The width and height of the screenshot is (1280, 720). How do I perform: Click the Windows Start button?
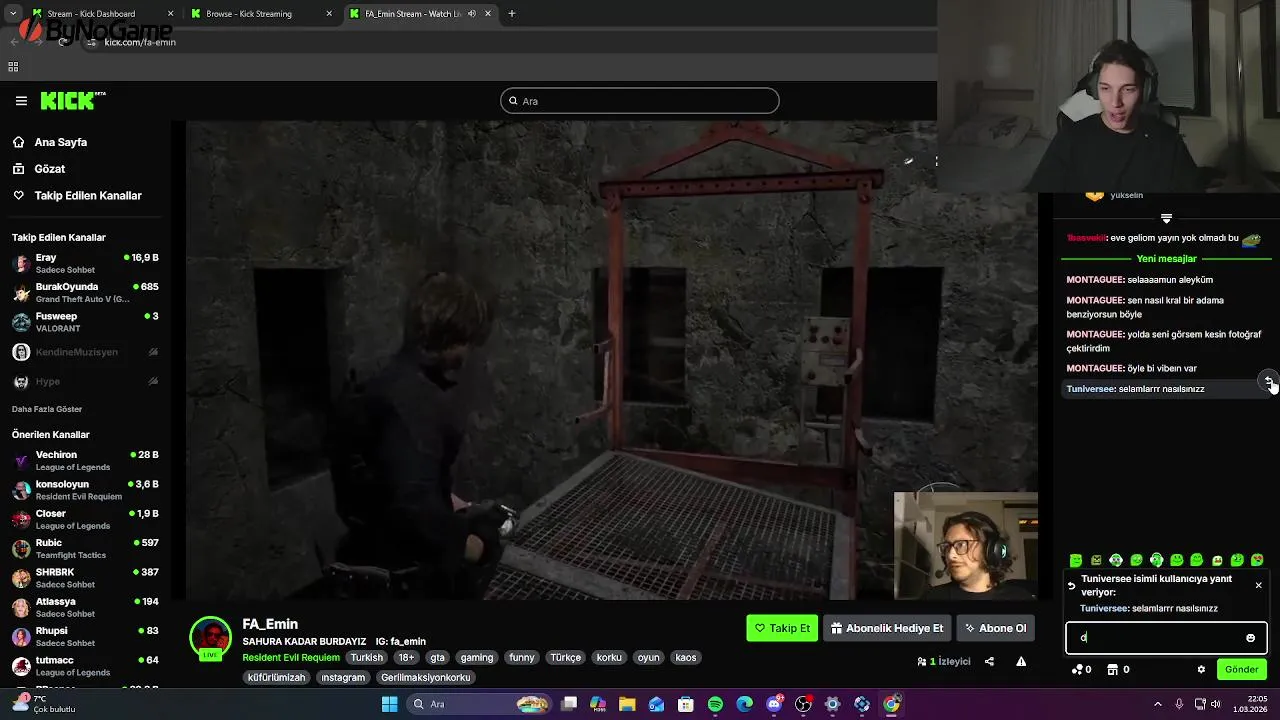[389, 704]
